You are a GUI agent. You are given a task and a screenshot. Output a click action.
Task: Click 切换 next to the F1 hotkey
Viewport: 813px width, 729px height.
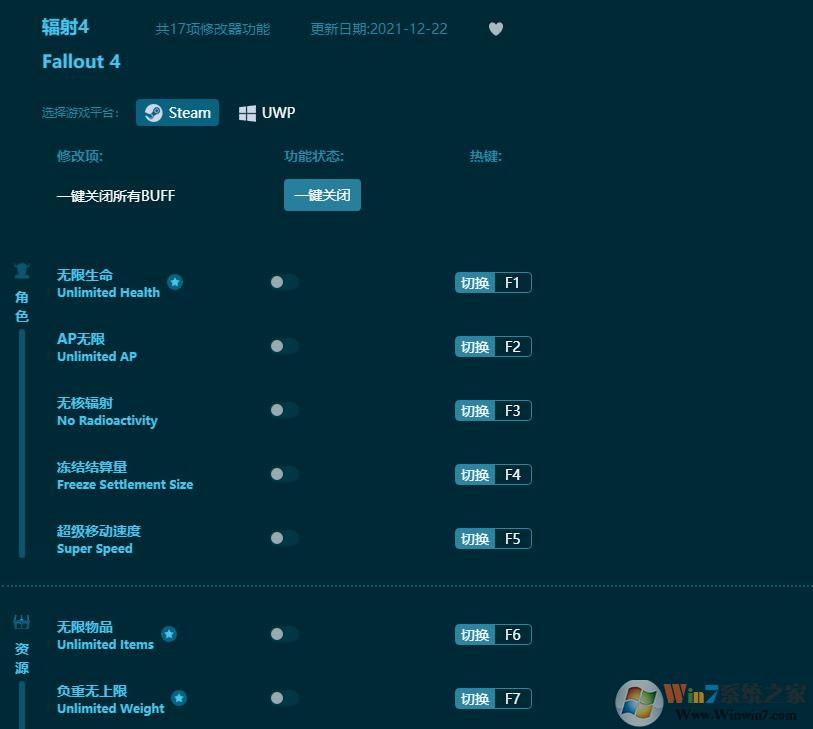473,282
